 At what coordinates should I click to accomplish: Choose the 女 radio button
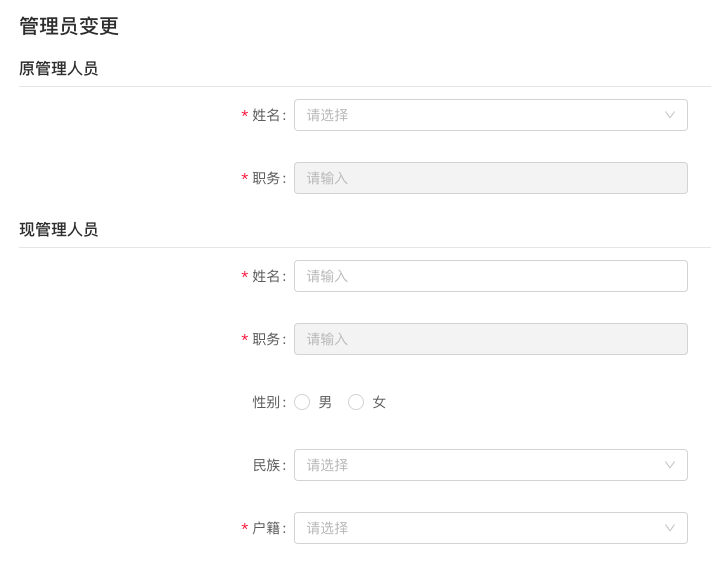pyautogui.click(x=356, y=402)
